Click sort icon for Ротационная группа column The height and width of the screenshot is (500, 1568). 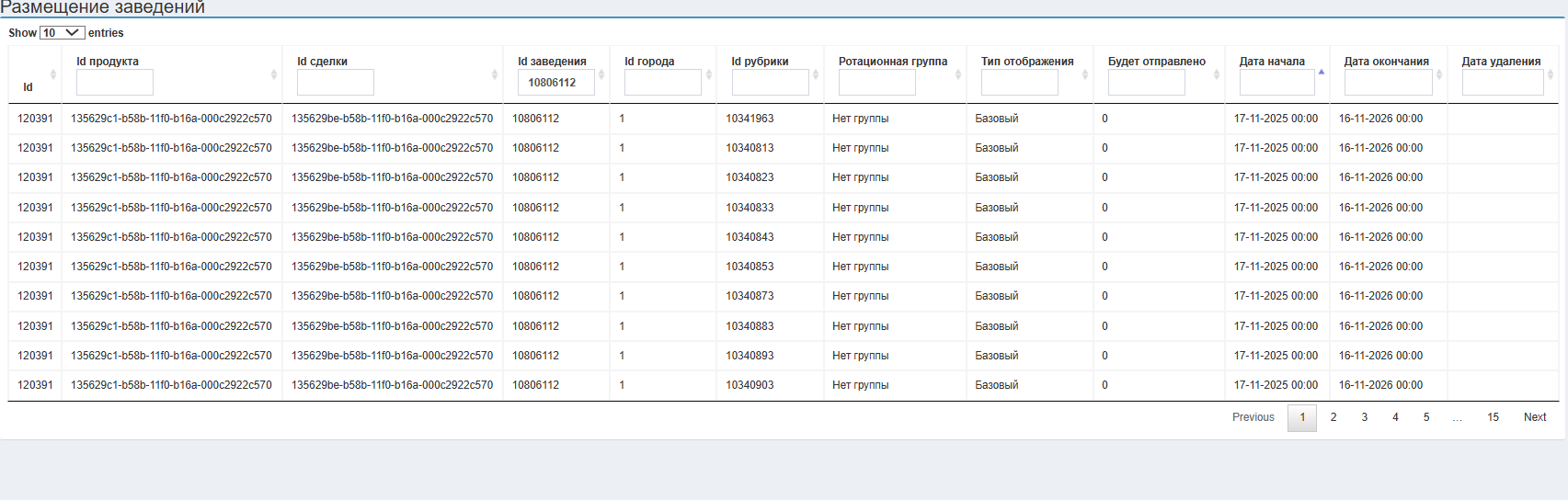point(958,74)
